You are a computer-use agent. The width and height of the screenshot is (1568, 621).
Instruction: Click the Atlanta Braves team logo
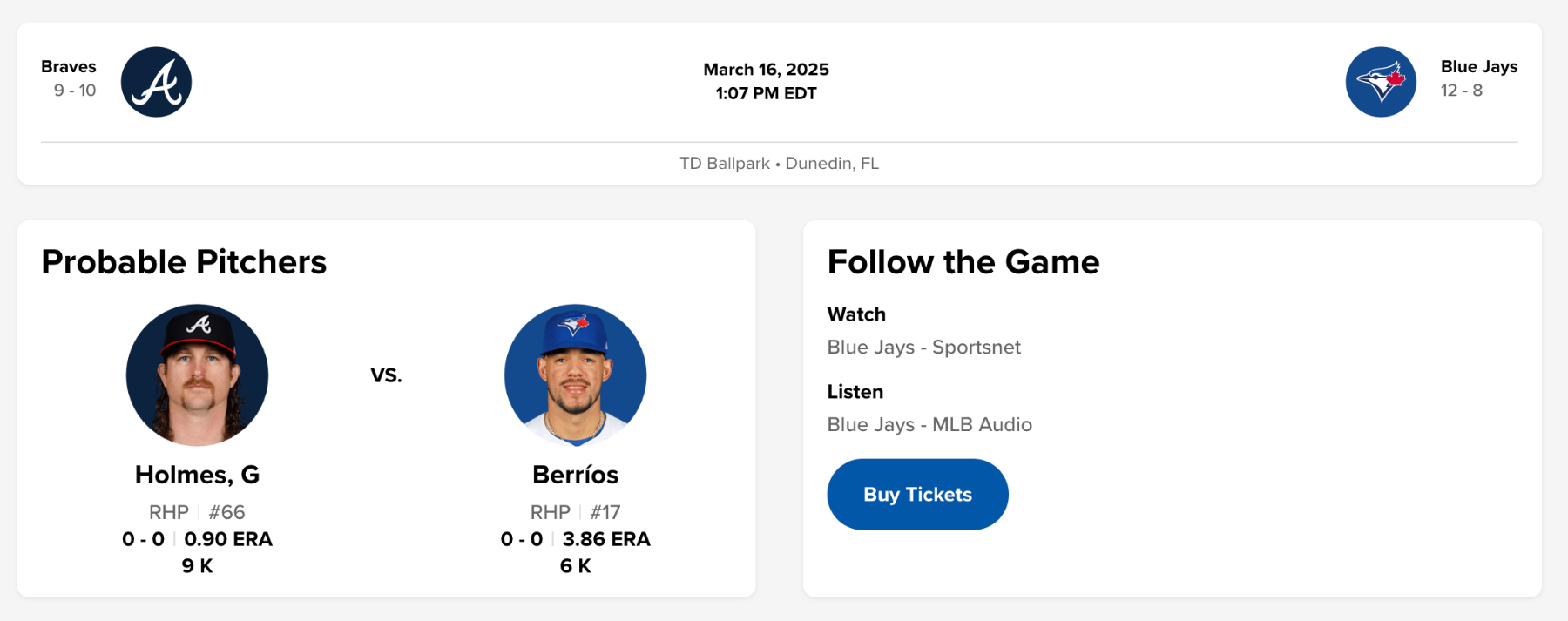(156, 82)
